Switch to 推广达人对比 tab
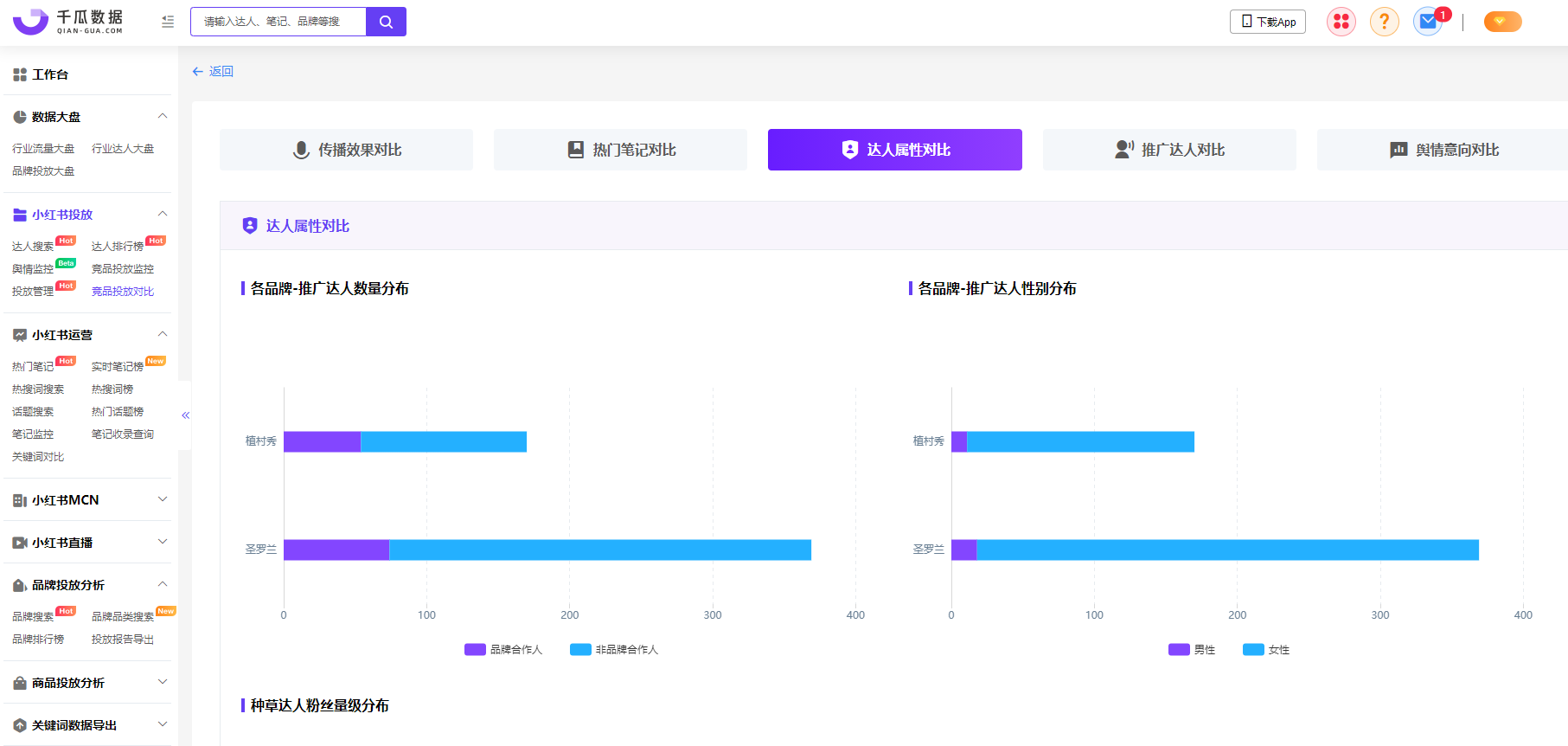Screen dimensions: 1568x746 point(1169,150)
